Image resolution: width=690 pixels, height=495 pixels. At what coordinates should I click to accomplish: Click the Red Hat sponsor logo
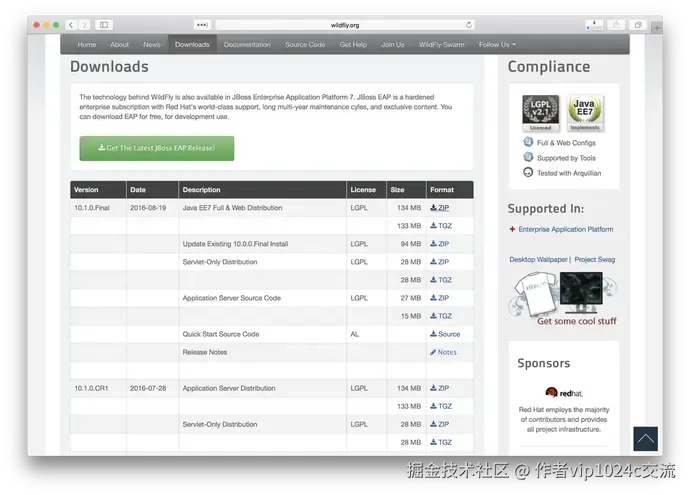(x=564, y=392)
